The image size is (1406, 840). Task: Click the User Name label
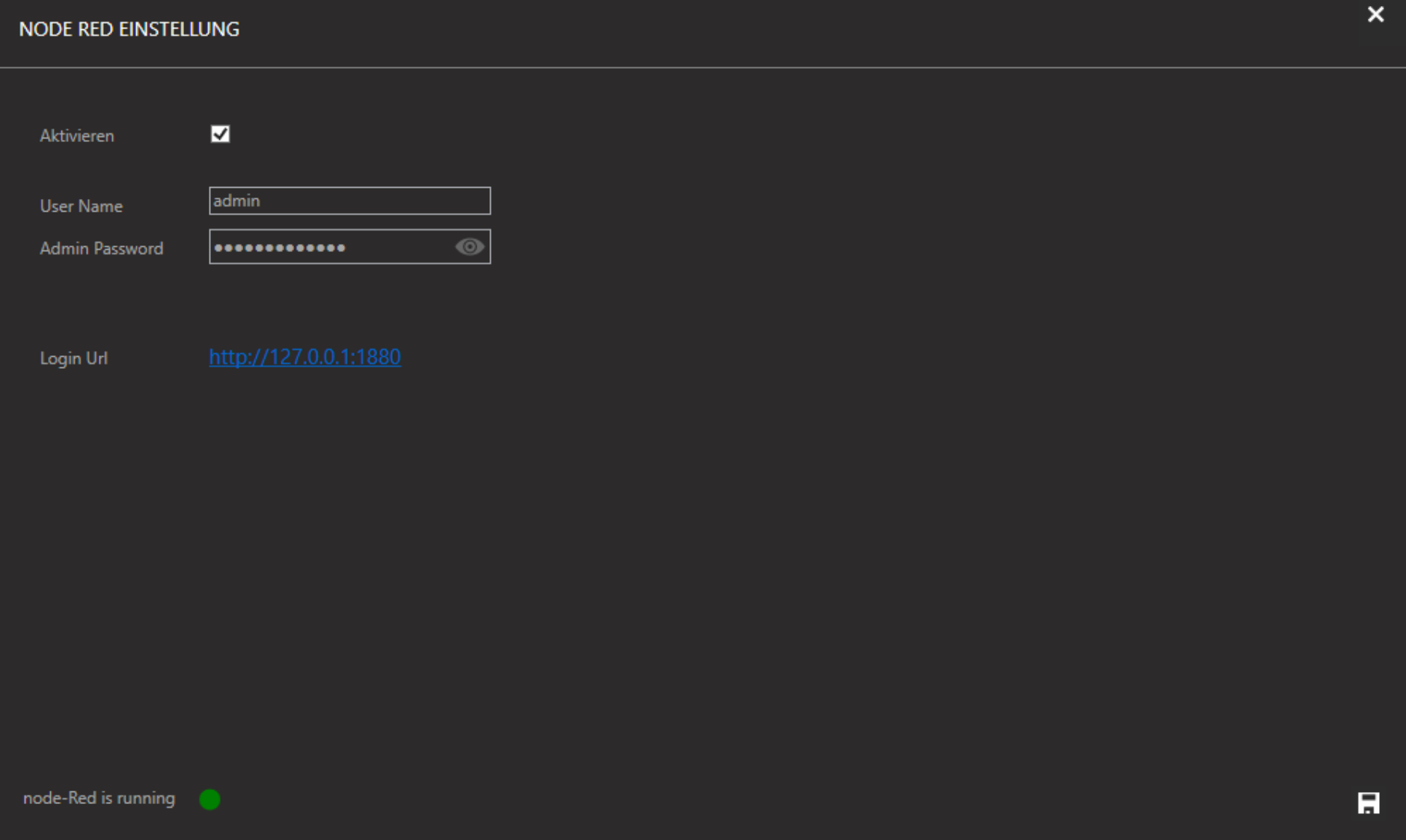pyautogui.click(x=81, y=206)
